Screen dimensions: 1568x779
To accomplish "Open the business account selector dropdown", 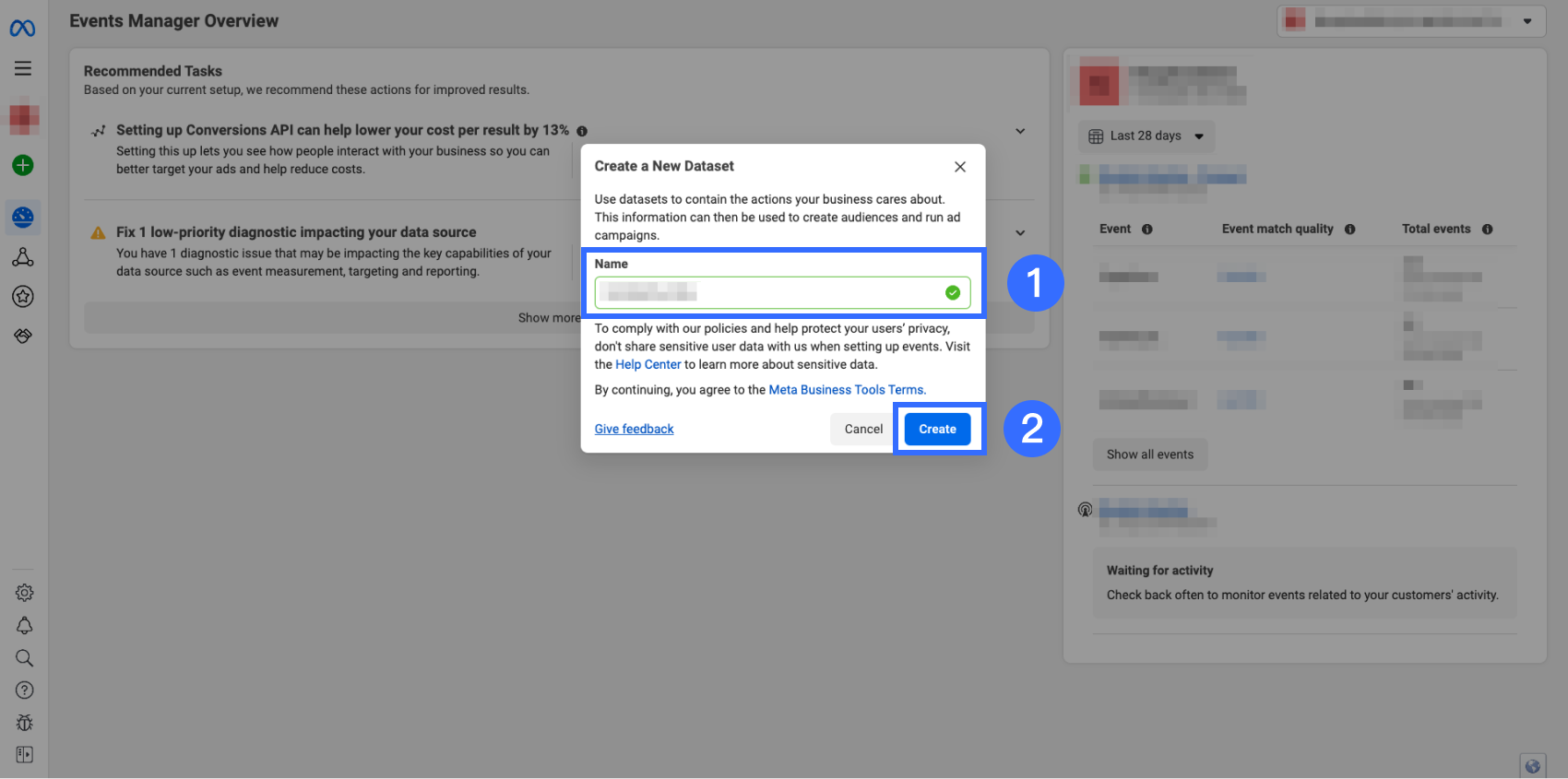I will point(1411,21).
